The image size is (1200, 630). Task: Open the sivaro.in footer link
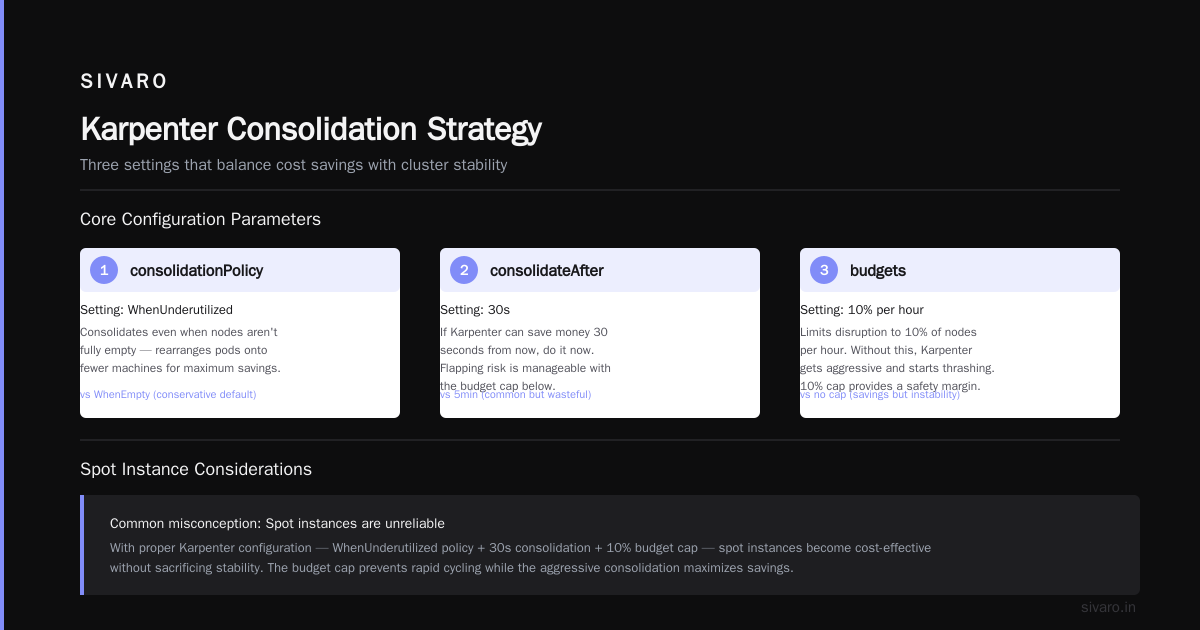click(1108, 607)
